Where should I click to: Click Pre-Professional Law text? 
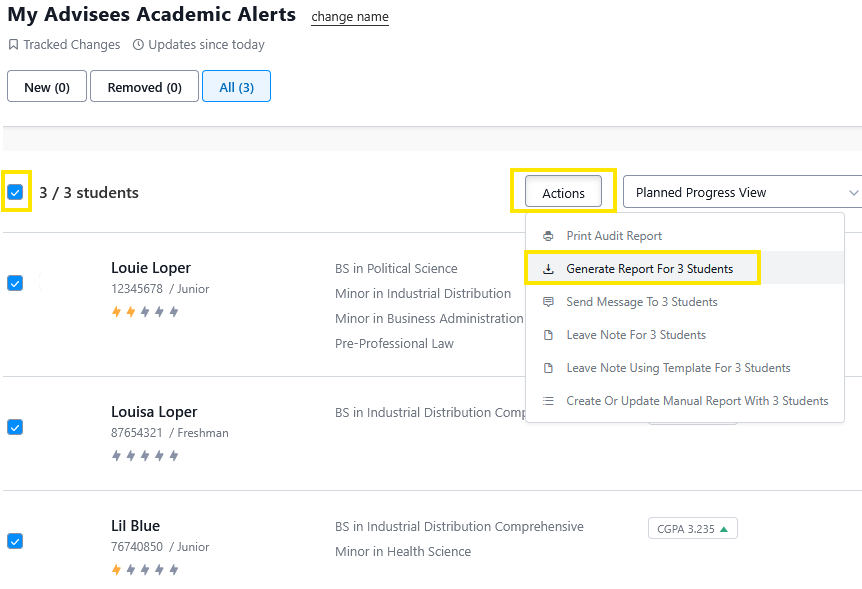[x=394, y=344]
